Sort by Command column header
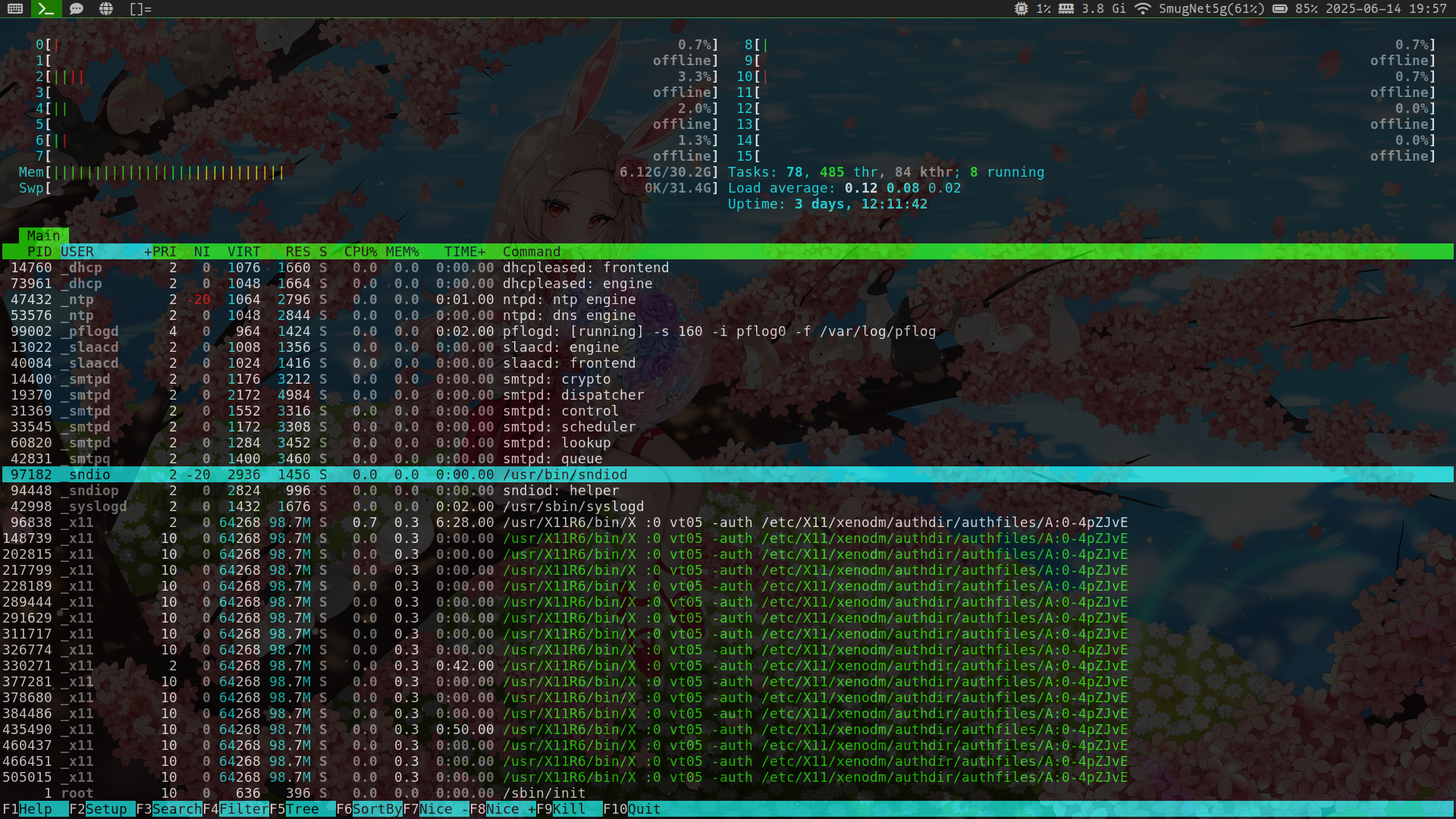The image size is (1456, 819). (532, 252)
